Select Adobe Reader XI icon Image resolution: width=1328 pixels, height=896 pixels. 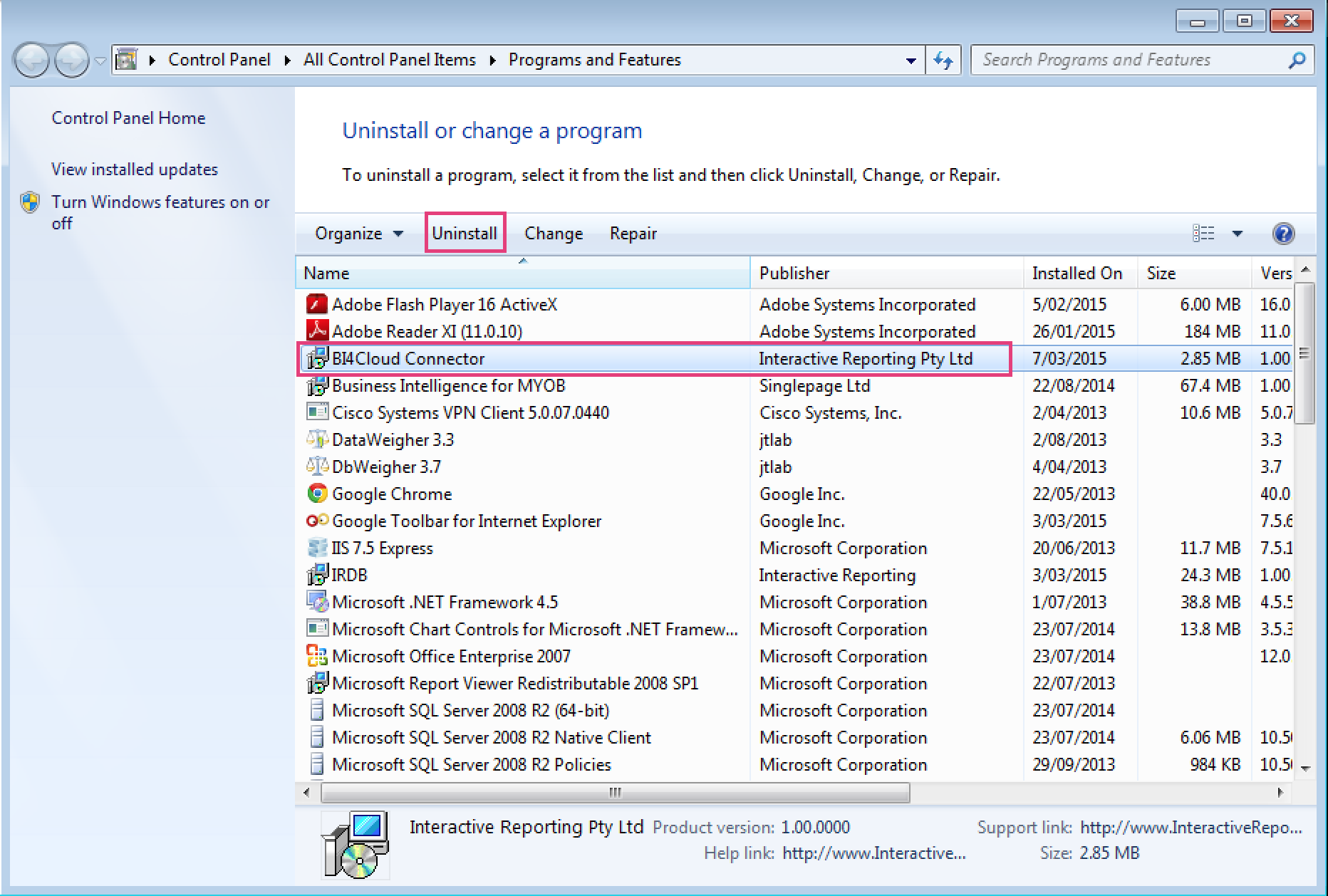pos(317,331)
